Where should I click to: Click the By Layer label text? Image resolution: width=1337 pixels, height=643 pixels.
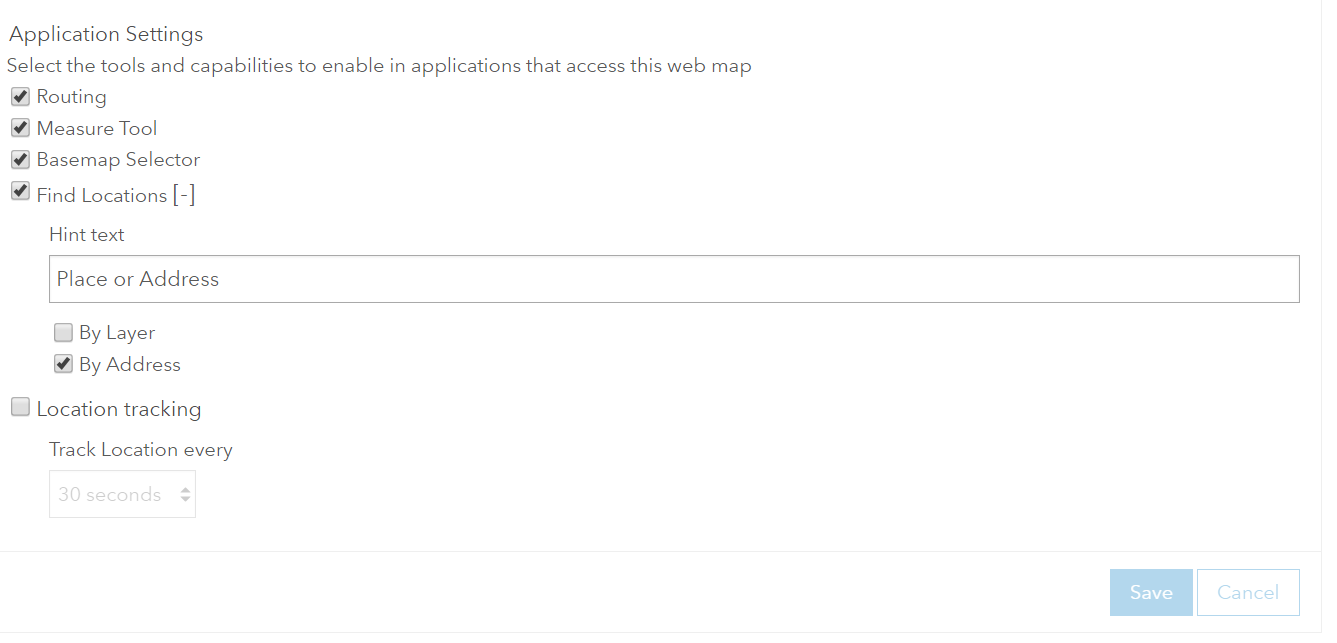pos(117,333)
